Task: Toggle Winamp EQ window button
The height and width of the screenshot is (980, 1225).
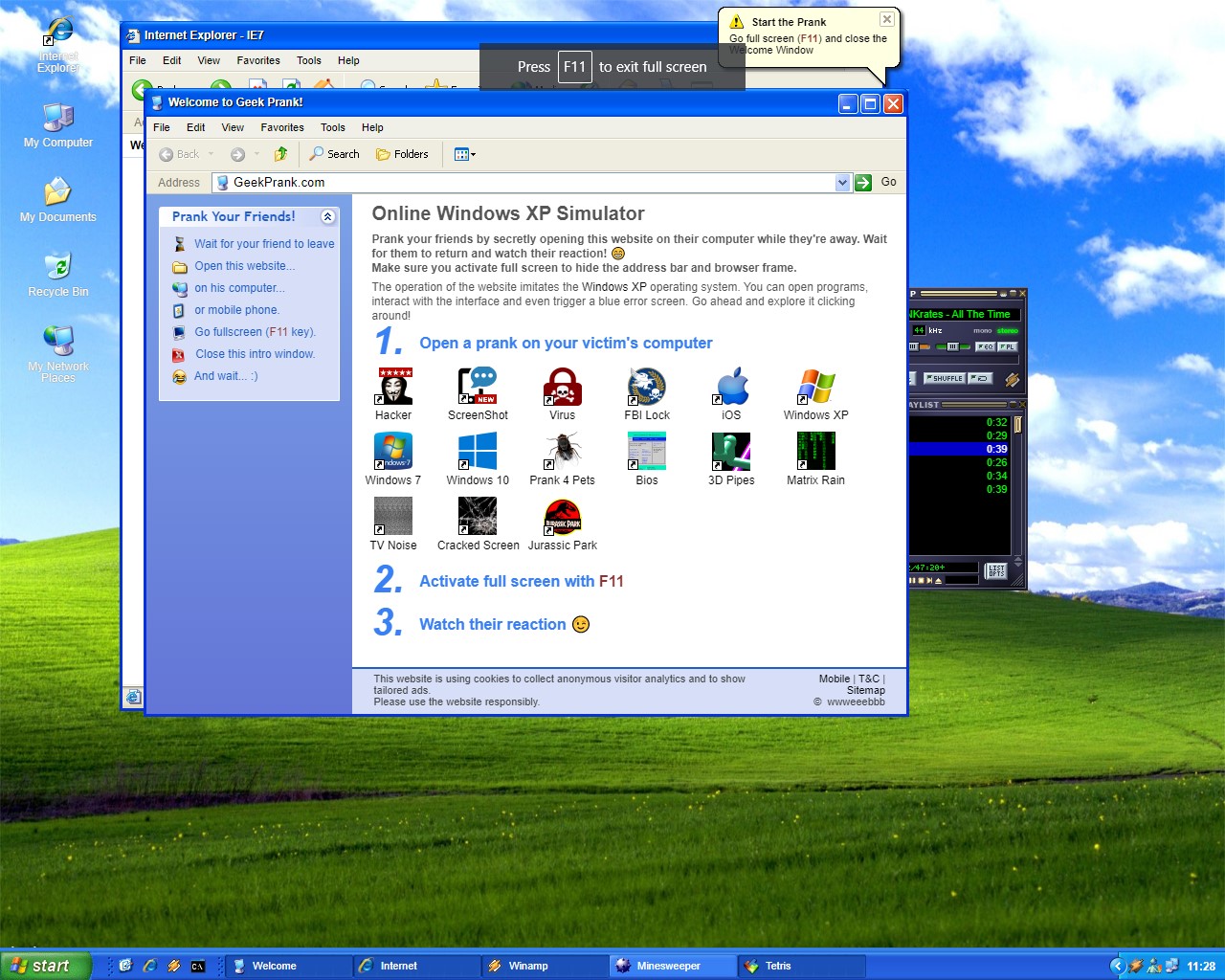Action: pyautogui.click(x=985, y=346)
